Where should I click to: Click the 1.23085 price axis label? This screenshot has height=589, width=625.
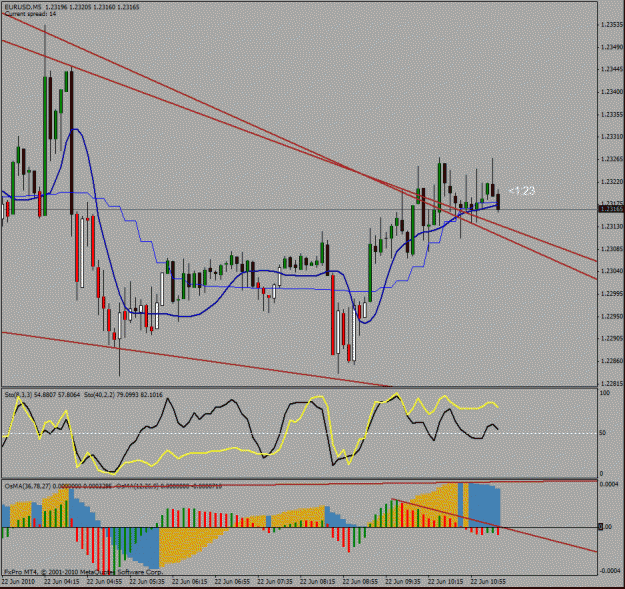point(612,249)
